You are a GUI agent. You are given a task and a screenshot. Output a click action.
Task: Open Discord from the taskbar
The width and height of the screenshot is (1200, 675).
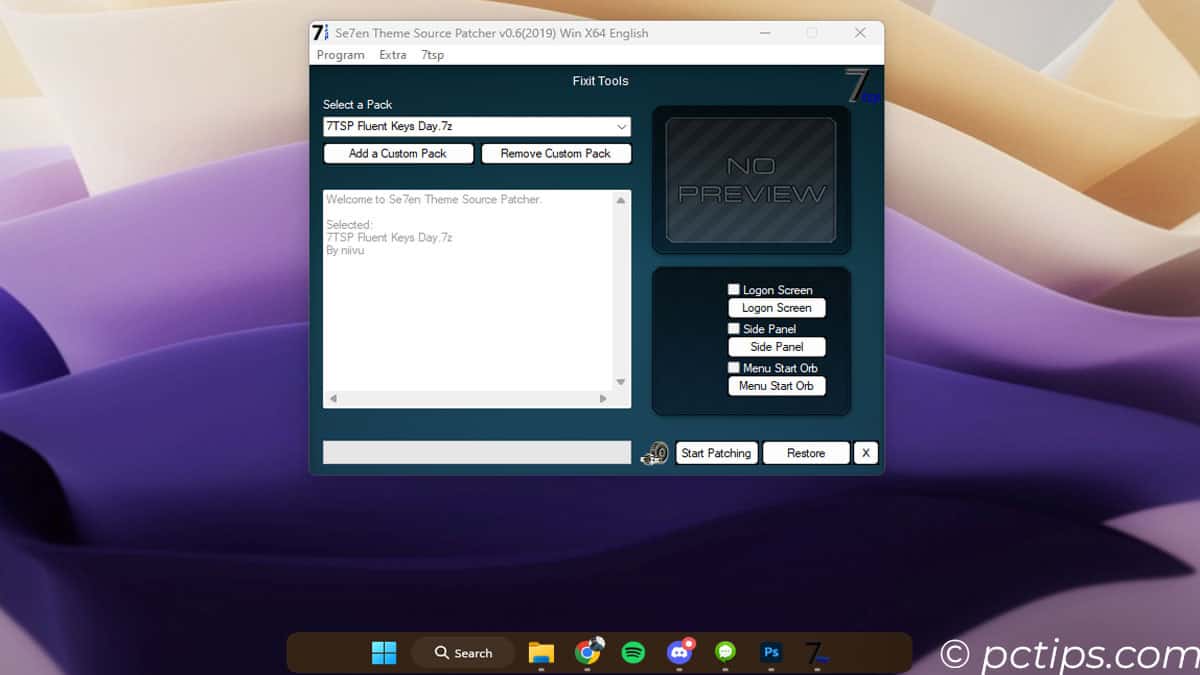(680, 652)
